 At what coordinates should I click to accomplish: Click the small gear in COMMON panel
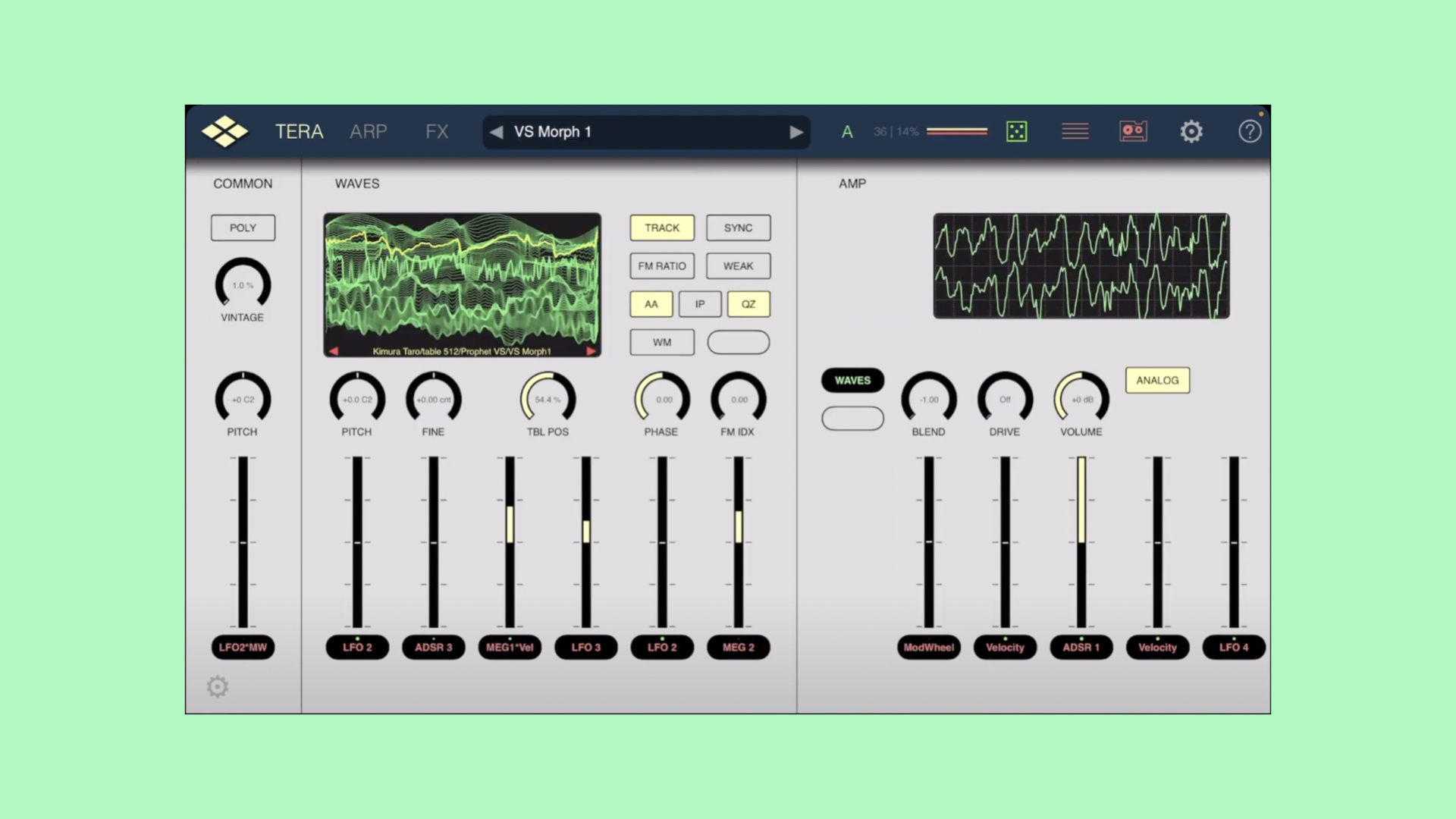pos(218,686)
